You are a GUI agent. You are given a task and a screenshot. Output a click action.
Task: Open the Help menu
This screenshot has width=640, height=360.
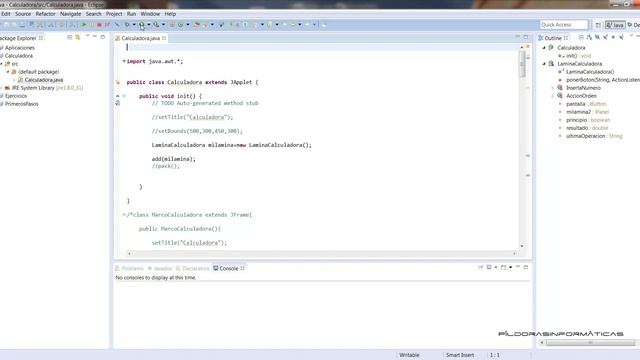pos(170,14)
